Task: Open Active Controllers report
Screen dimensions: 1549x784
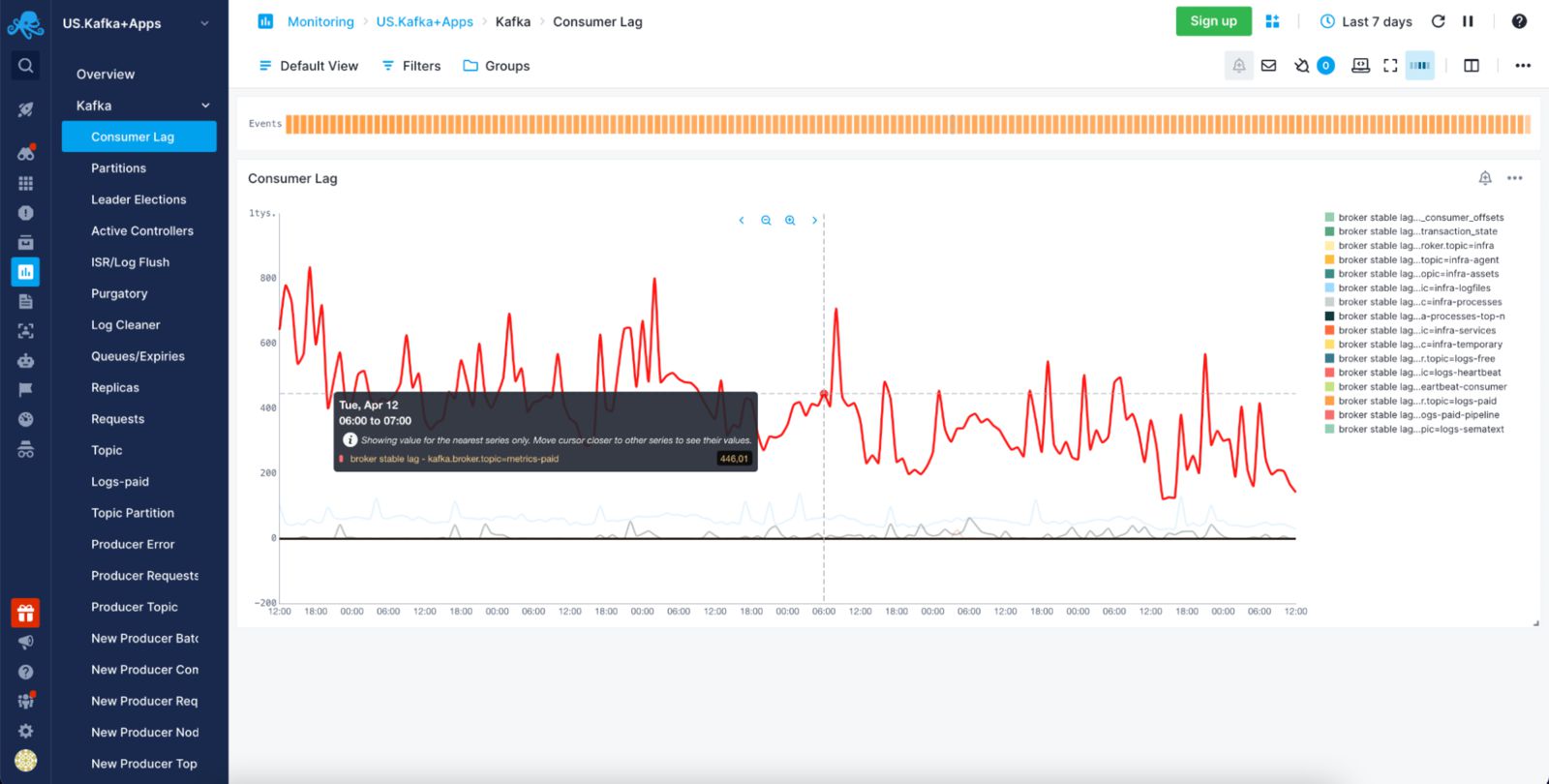Action: (x=142, y=231)
